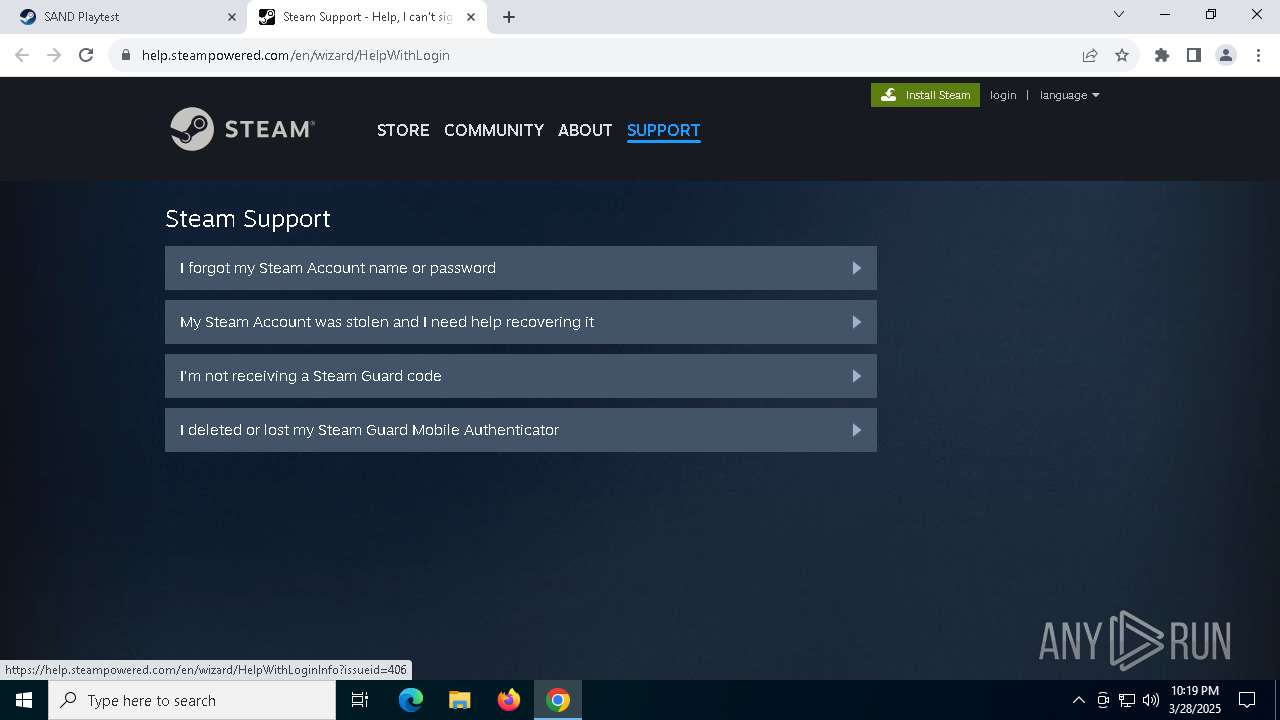Close the Steam Support tab
Screen dimensions: 1280x720
click(471, 17)
